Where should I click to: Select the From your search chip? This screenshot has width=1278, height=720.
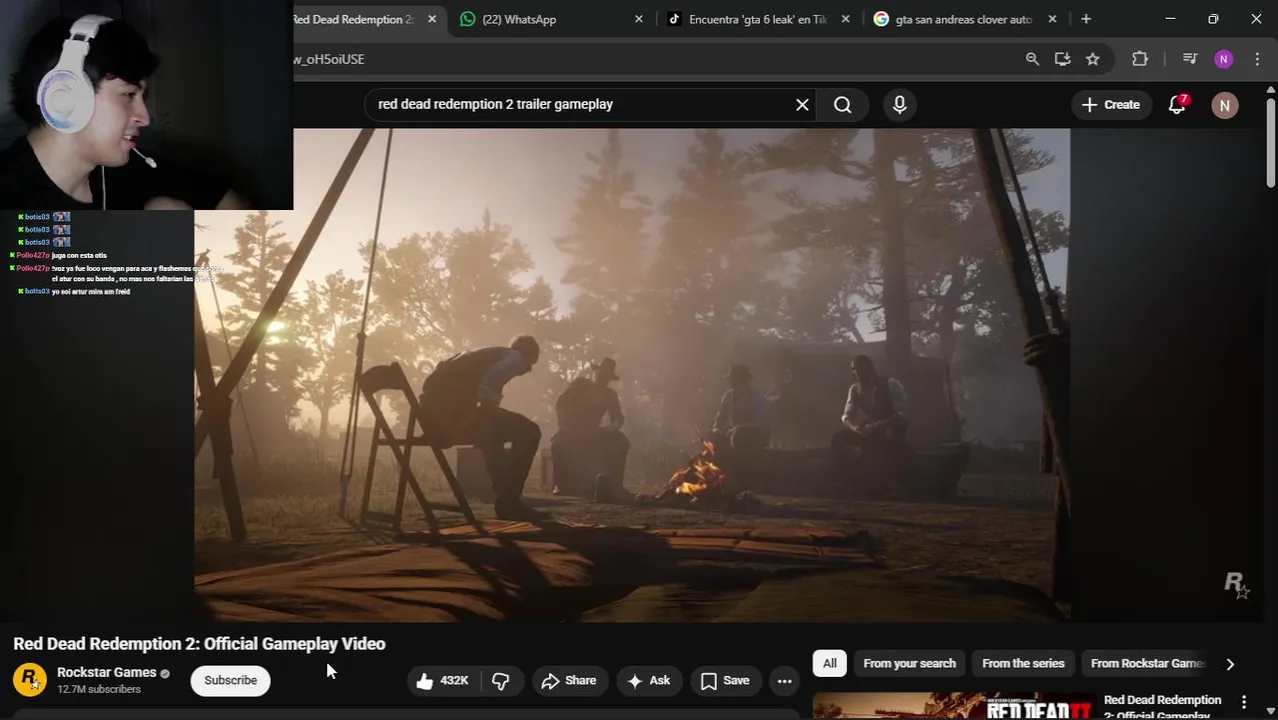pyautogui.click(x=909, y=663)
